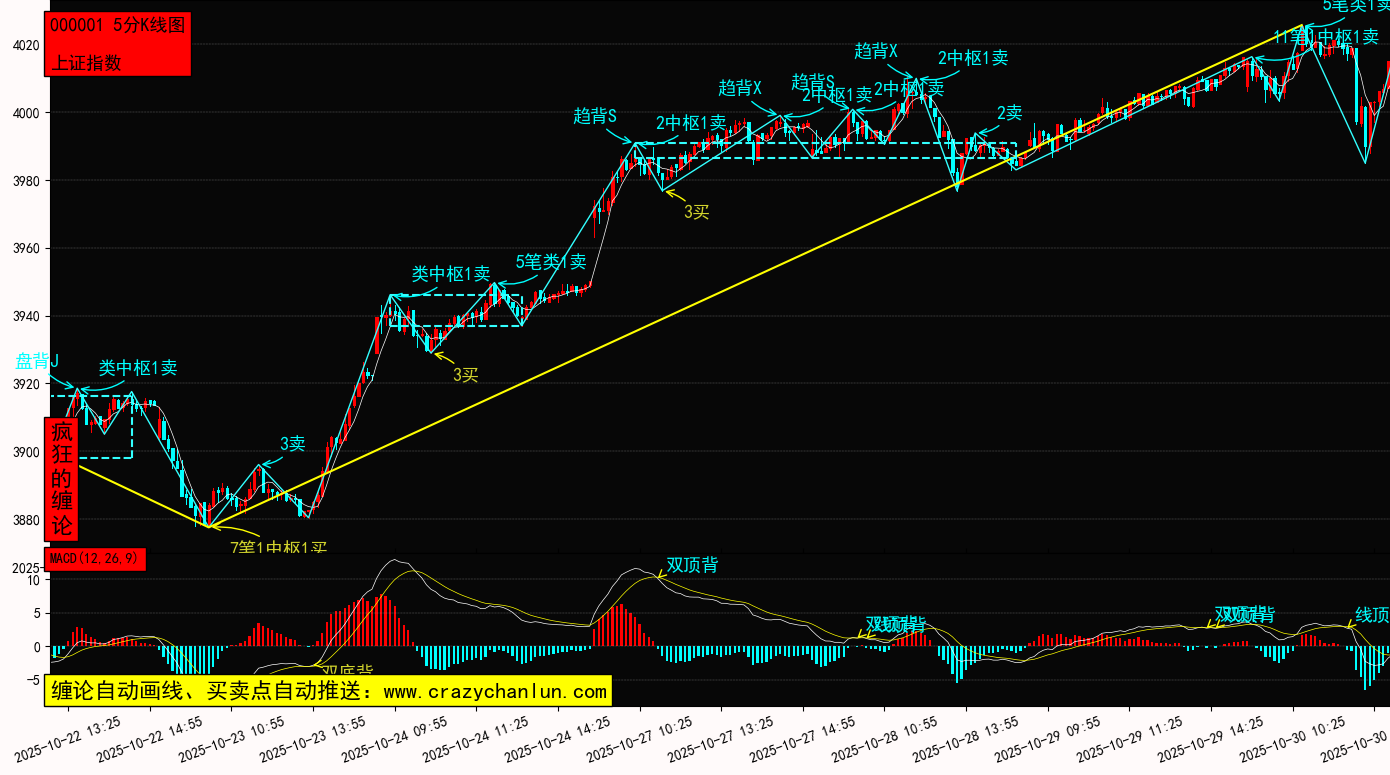Click the 疯狂的缠论 vertical red label

point(62,479)
